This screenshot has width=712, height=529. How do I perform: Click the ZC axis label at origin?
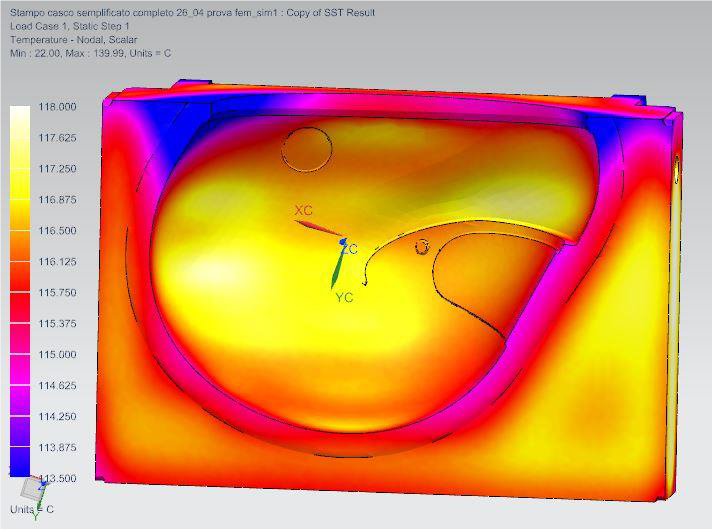[x=350, y=249]
